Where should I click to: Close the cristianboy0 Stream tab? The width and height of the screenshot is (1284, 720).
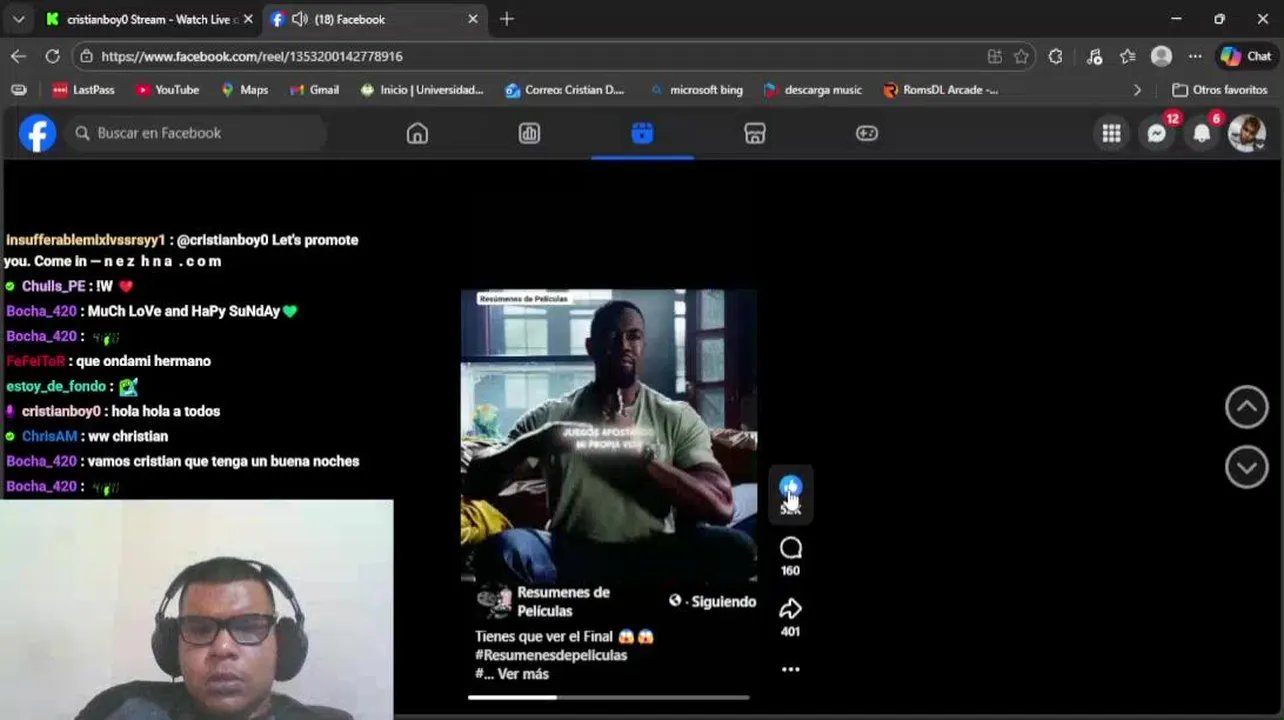[x=248, y=19]
